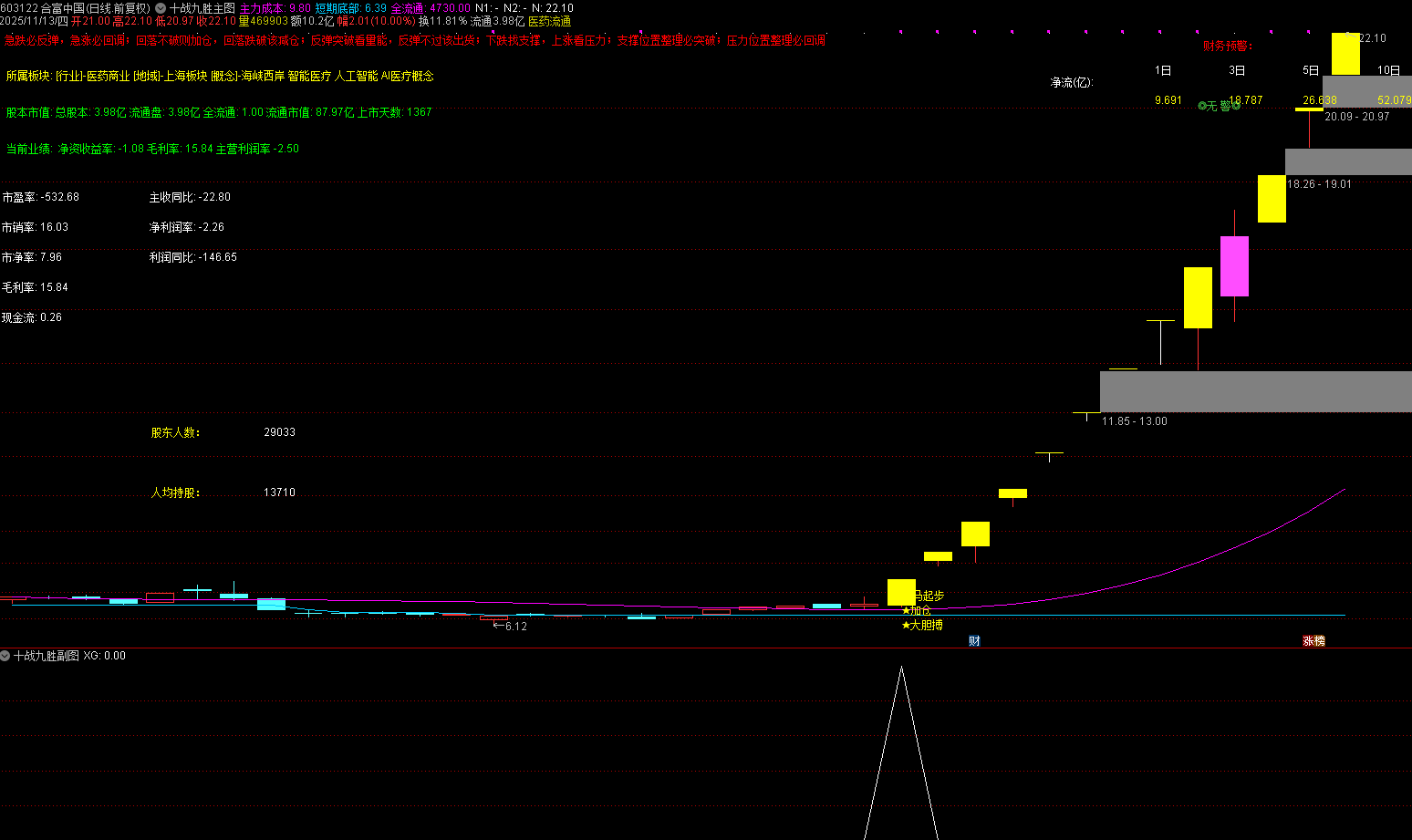Click the 十战九胜主图 indicator name

202,8
